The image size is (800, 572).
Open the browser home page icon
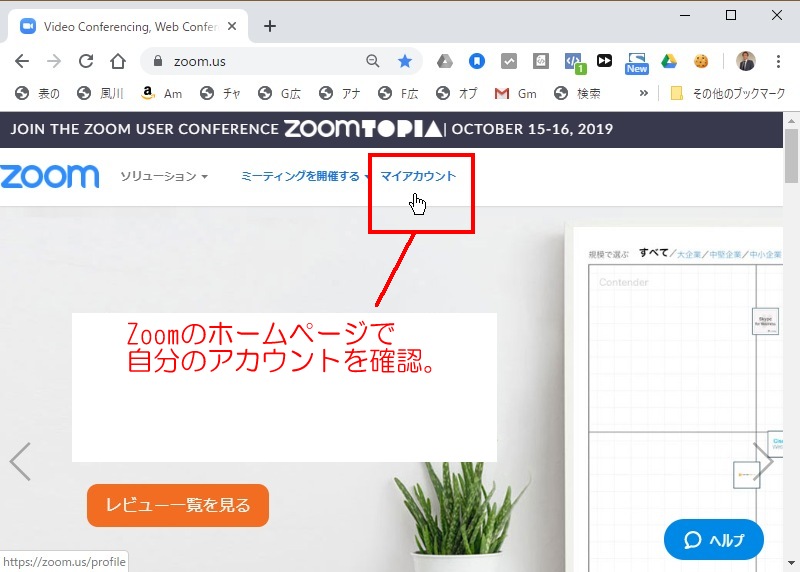click(118, 62)
